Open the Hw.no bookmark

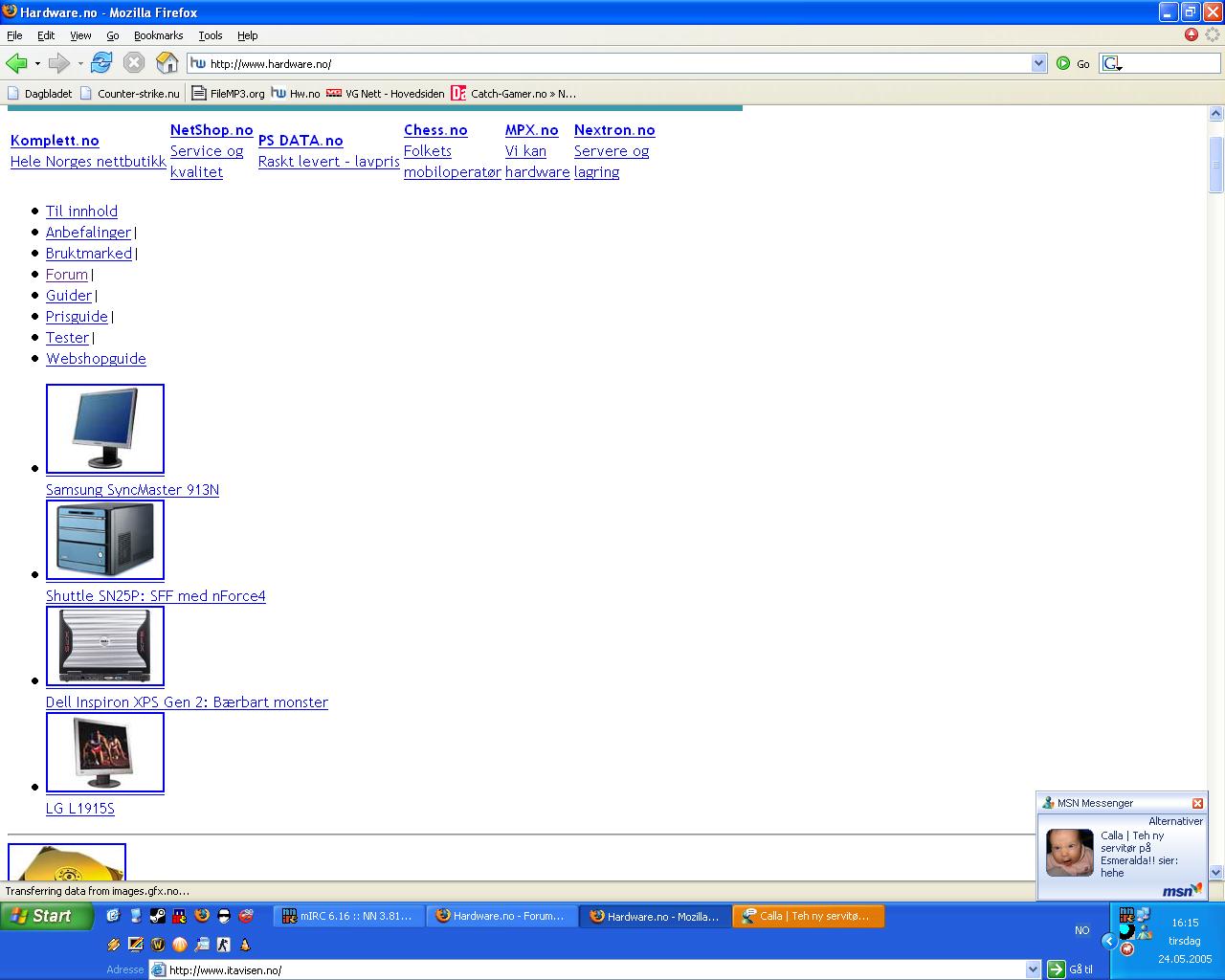click(296, 93)
